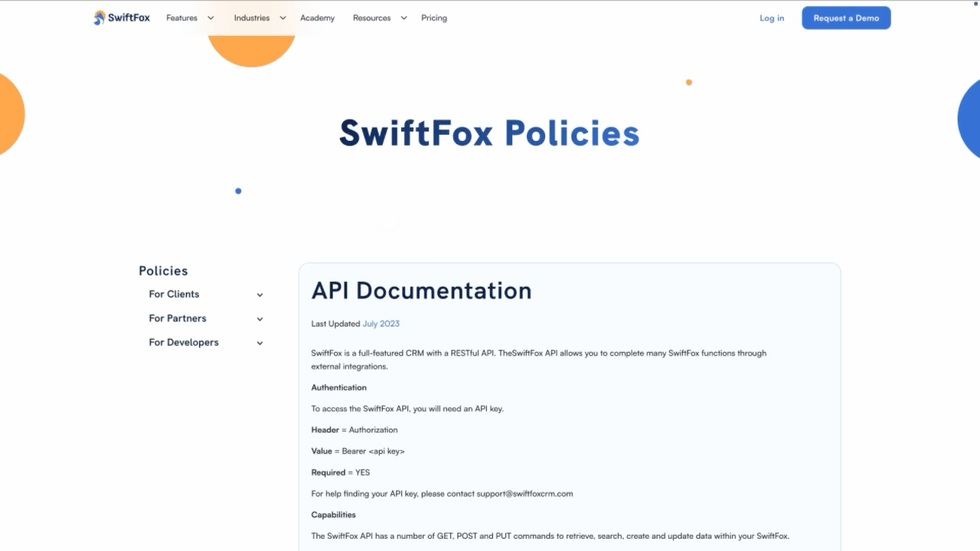Click the Authentication section heading

(339, 387)
